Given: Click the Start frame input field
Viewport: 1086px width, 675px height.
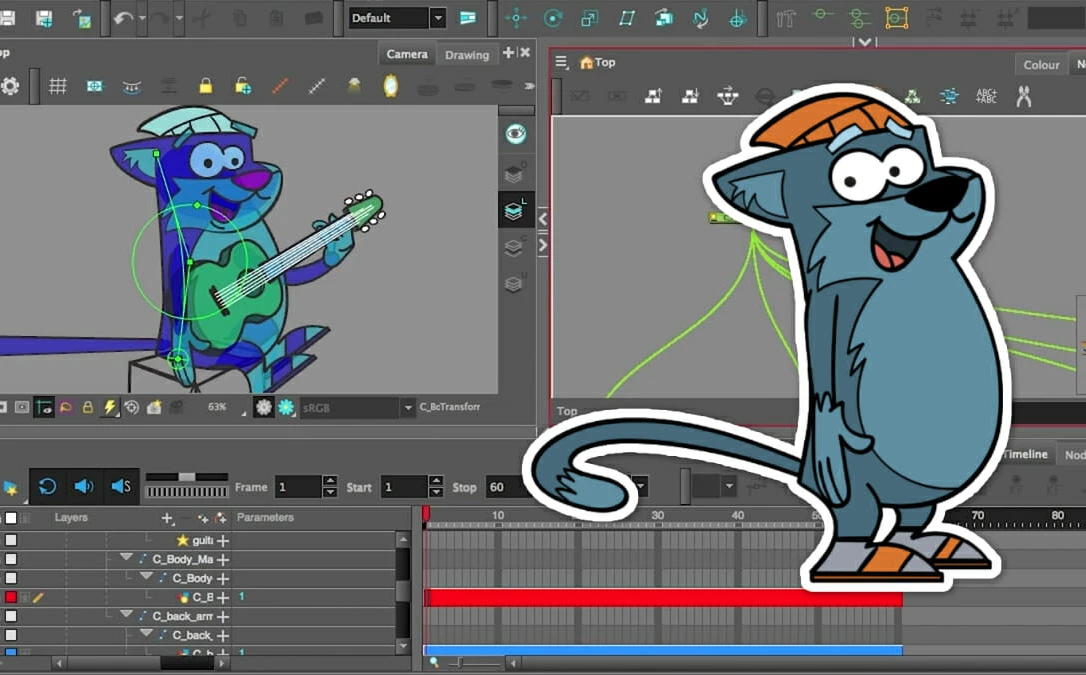Looking at the screenshot, I should [x=404, y=487].
